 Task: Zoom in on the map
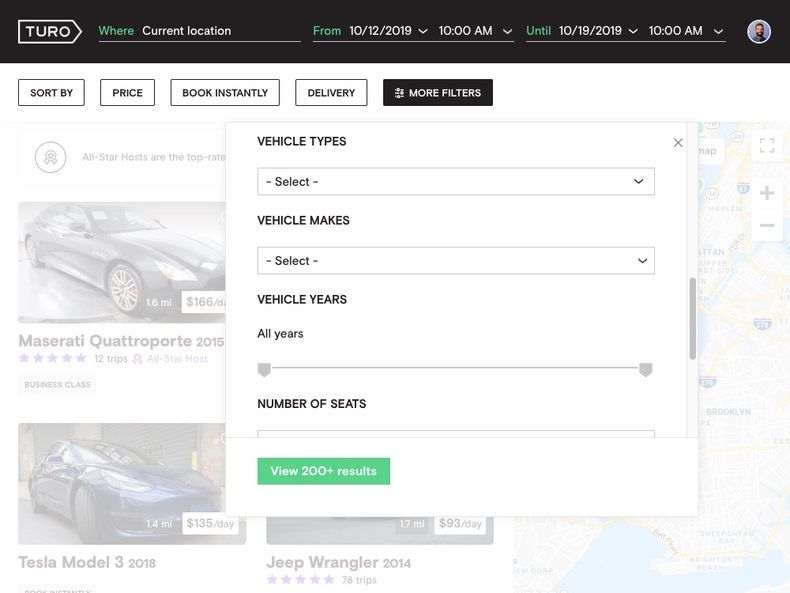767,193
